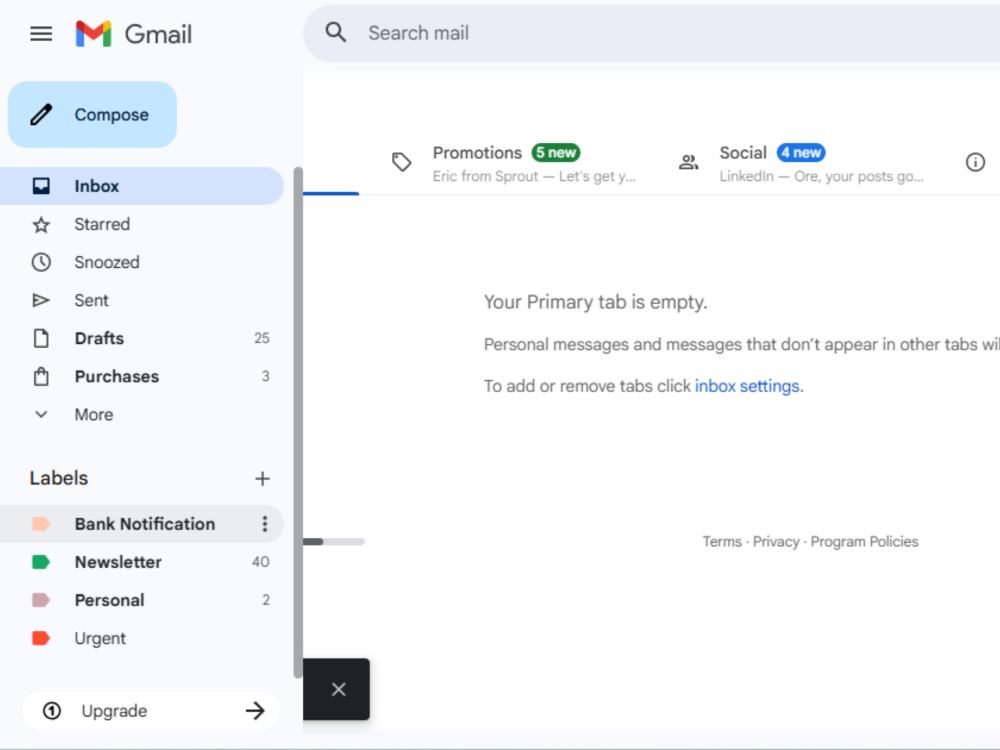
Task: Open the Sent folder
Action: (x=142, y=300)
